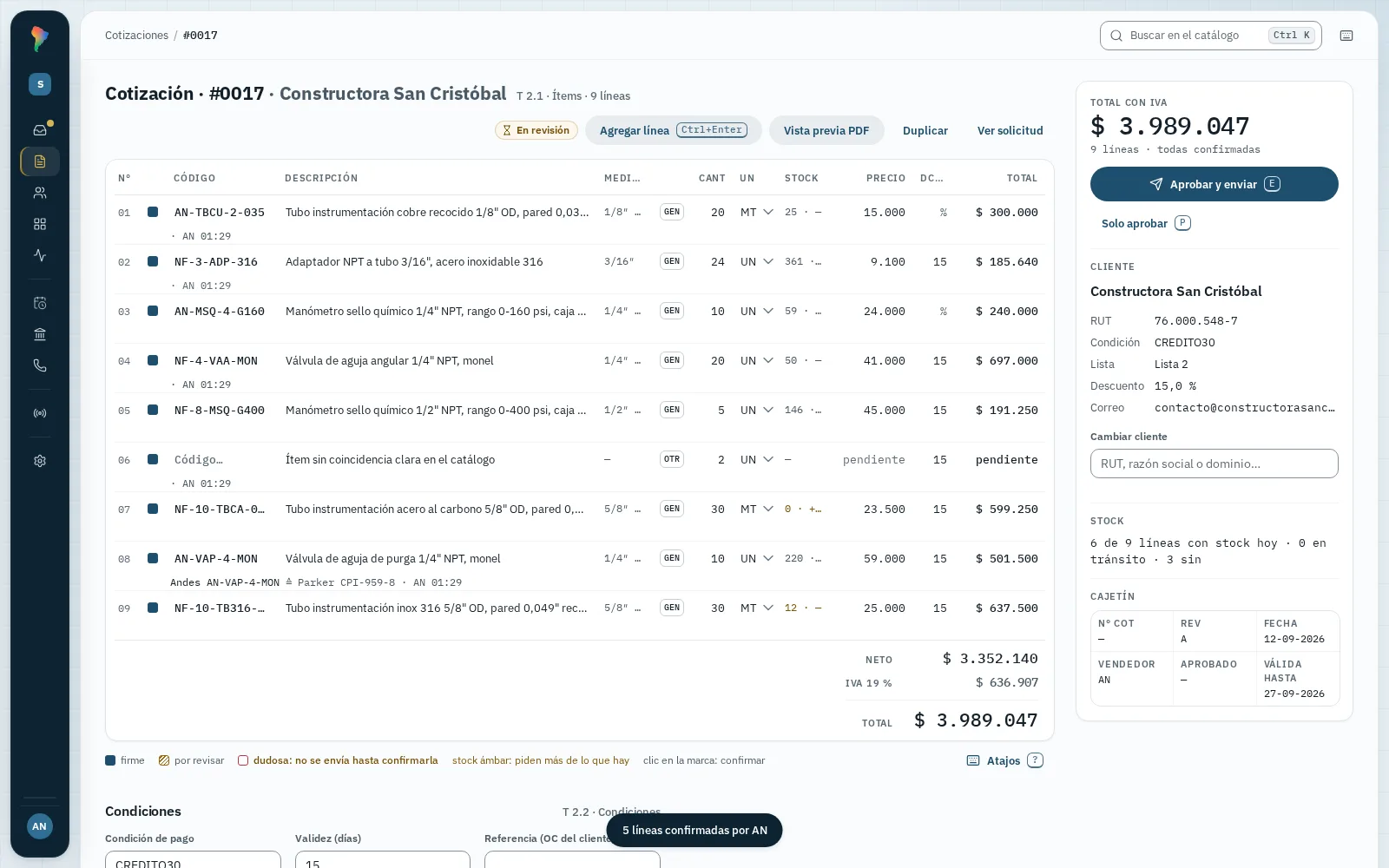
Task: Go to Cotizaciones breadcrumb
Action: click(136, 36)
